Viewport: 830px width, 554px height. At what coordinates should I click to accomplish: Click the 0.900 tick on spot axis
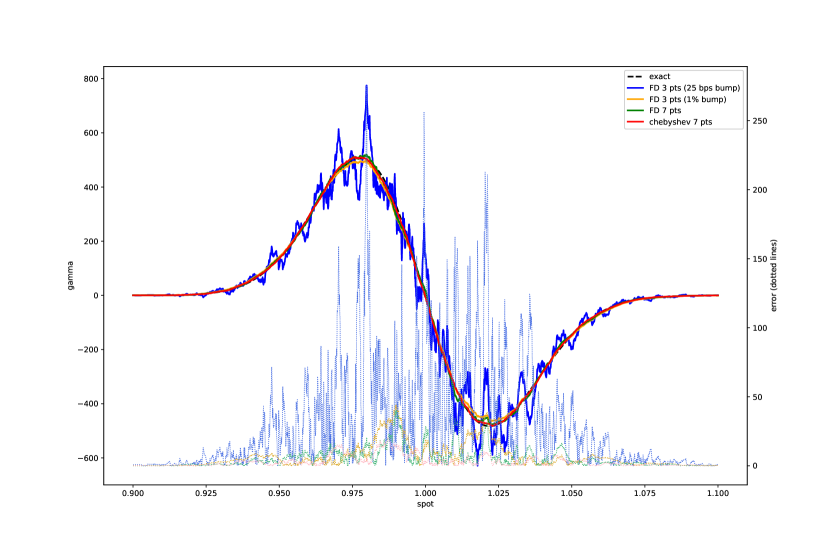(x=133, y=493)
